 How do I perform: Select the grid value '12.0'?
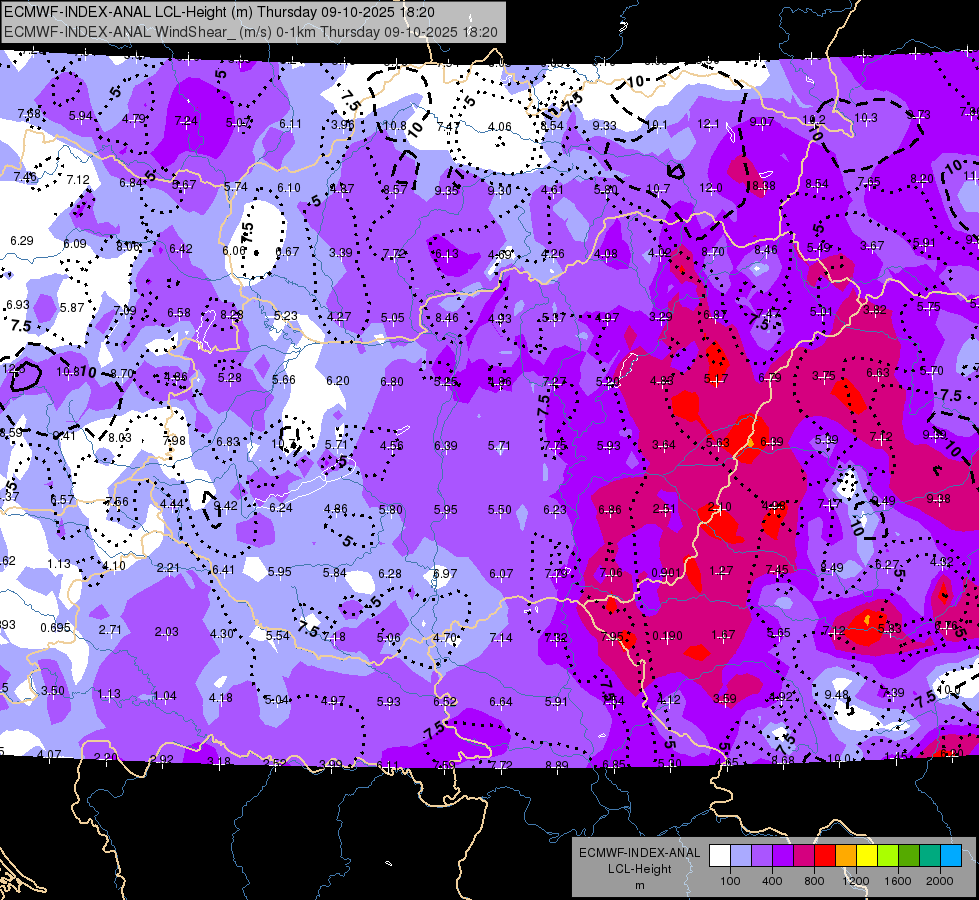point(711,188)
